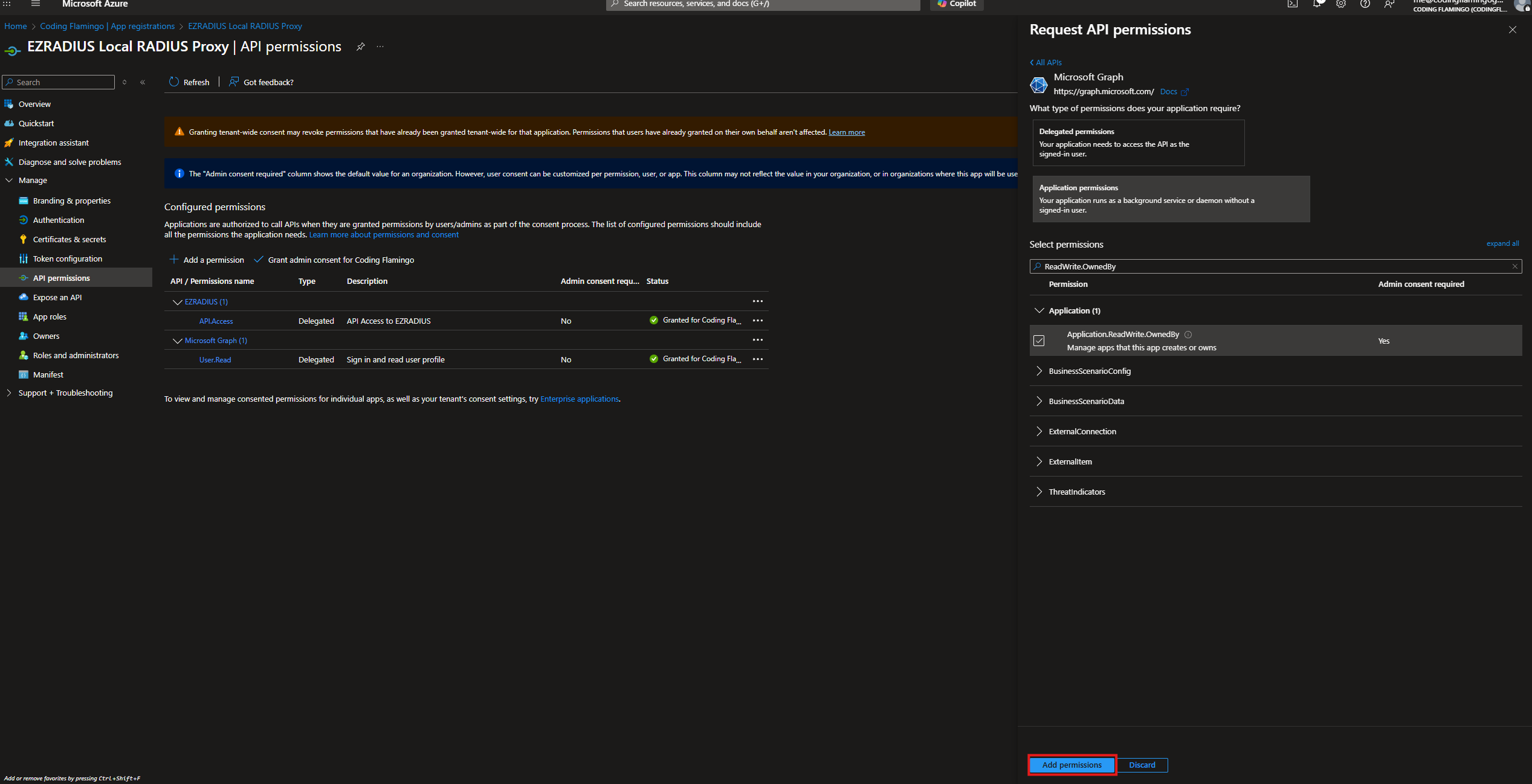Expand ThreatIndicators group
The height and width of the screenshot is (784, 1532).
pyautogui.click(x=1039, y=492)
